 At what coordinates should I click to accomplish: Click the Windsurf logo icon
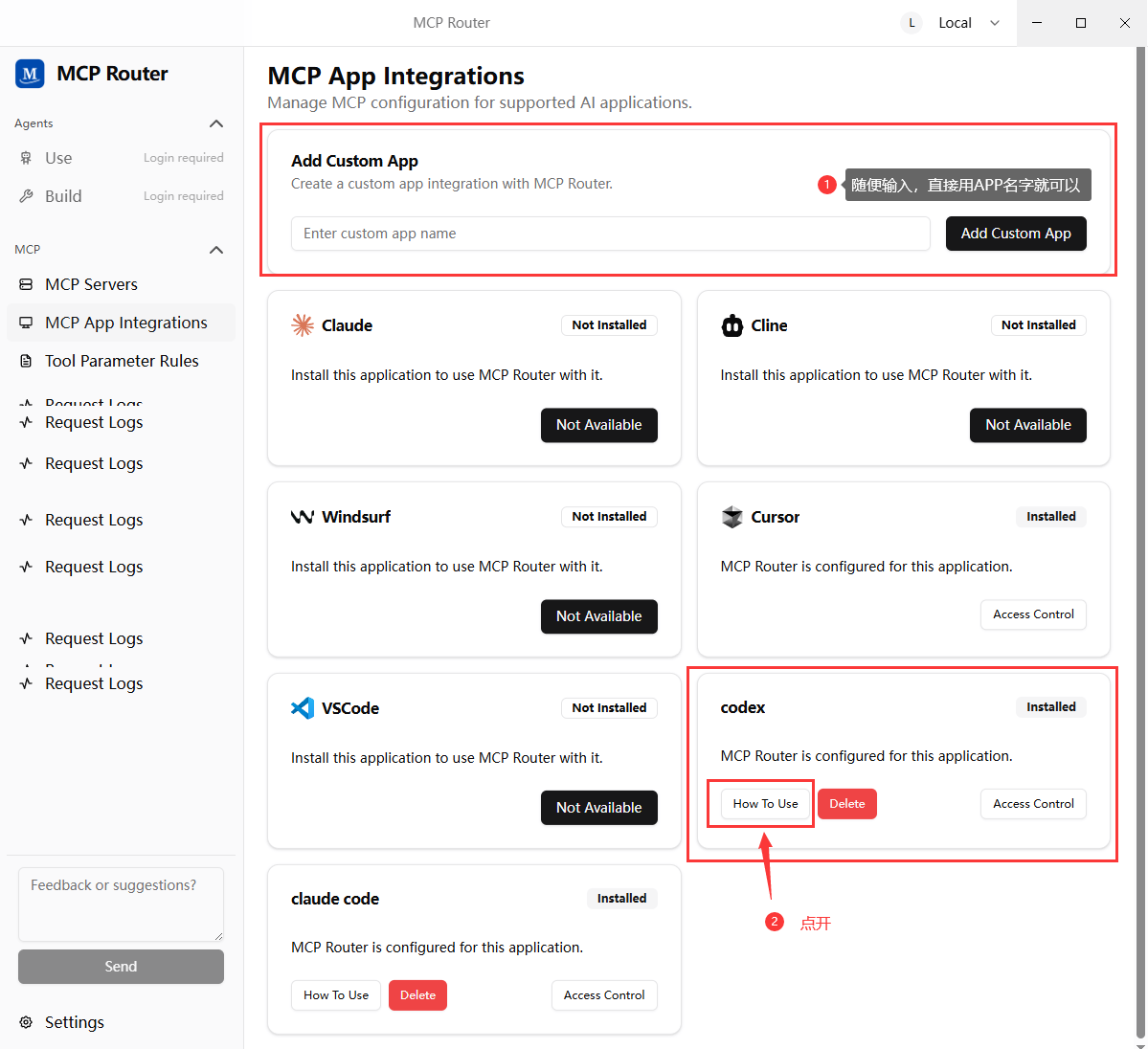pos(303,517)
